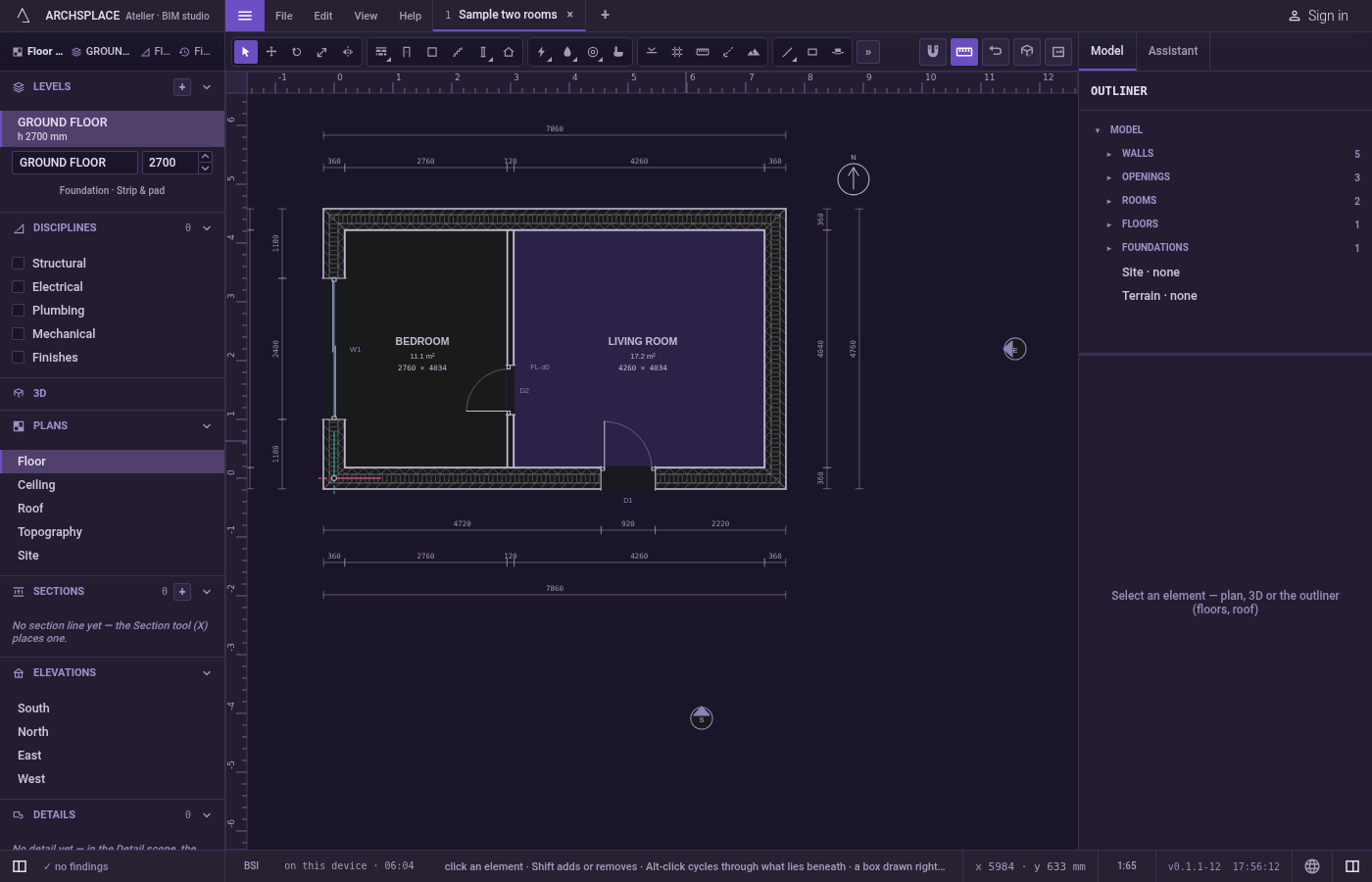Choose the Move tool
The width and height of the screenshot is (1372, 882).
(x=271, y=52)
